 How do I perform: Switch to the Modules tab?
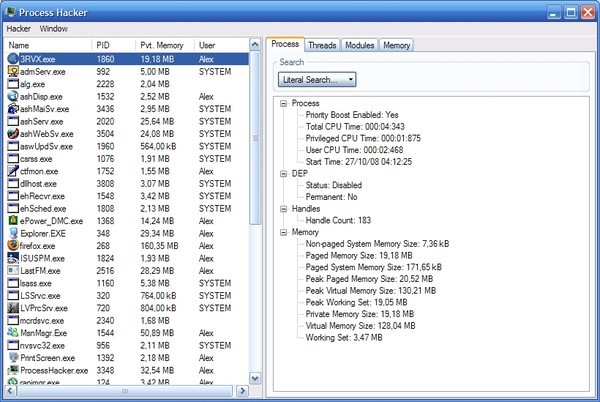pos(359,45)
